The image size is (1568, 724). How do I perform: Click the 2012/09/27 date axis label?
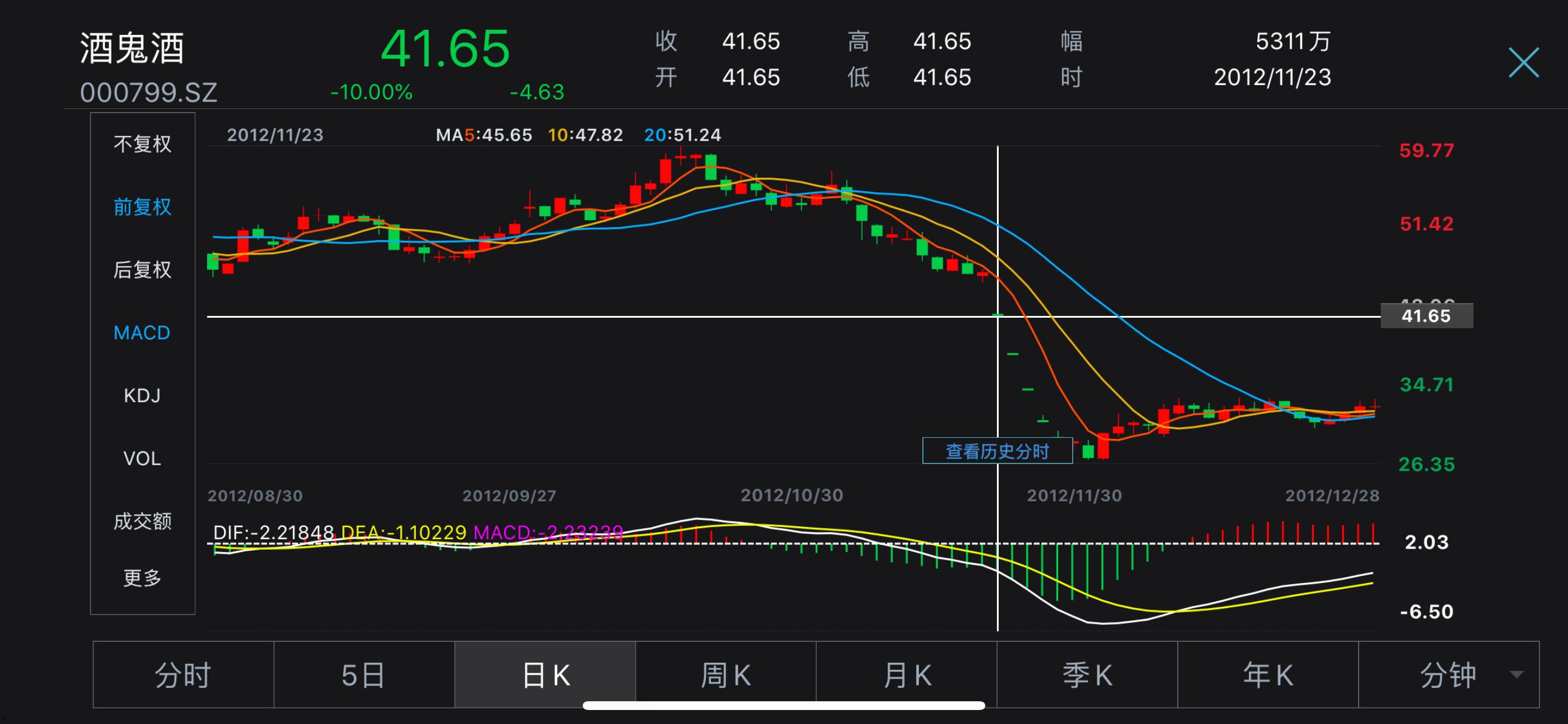509,495
